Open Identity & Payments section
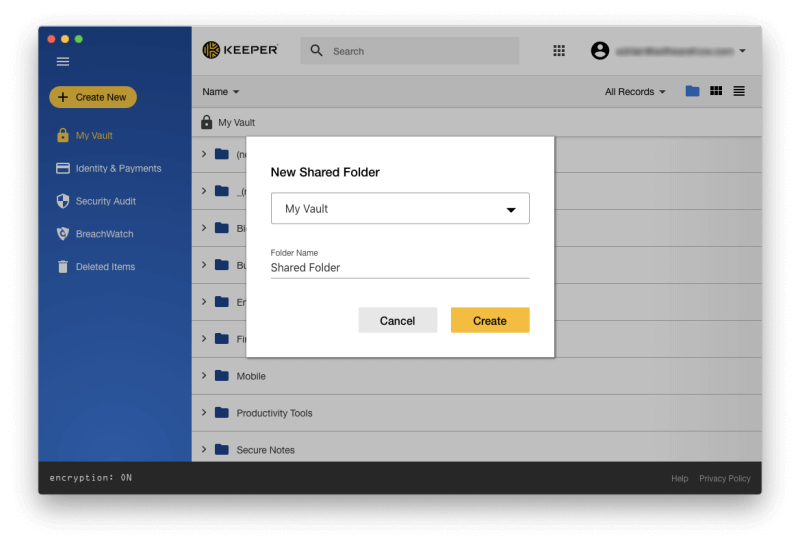800x545 pixels. coord(118,168)
